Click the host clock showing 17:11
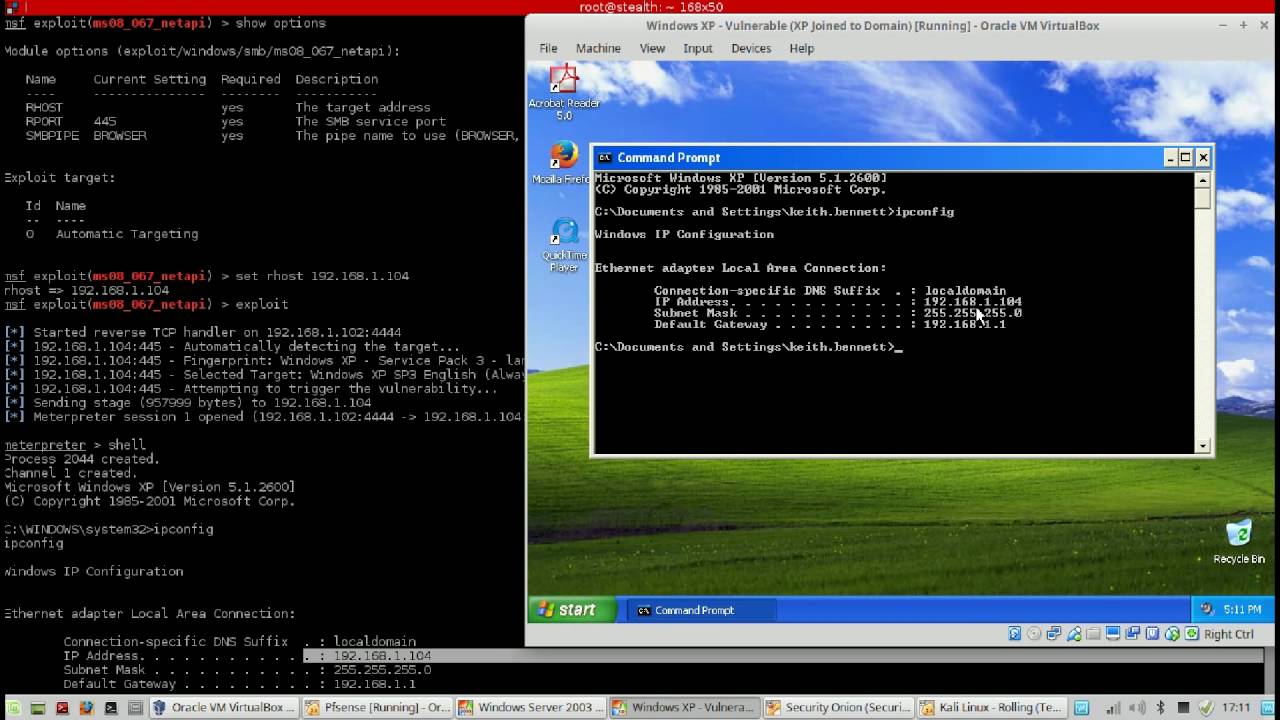 1236,707
